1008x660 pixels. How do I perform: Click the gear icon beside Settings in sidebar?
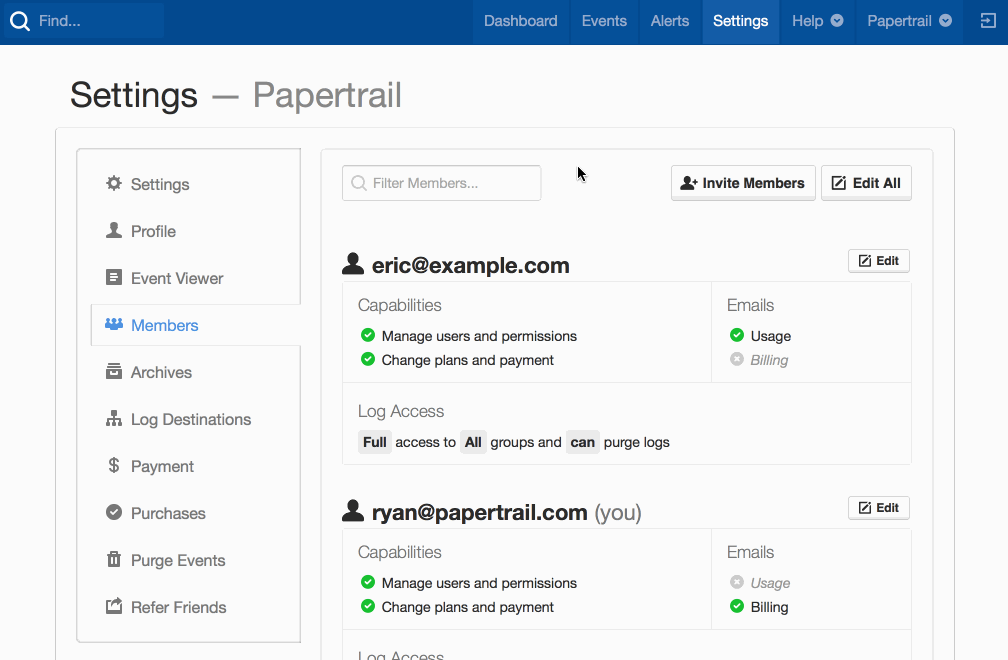coord(114,183)
